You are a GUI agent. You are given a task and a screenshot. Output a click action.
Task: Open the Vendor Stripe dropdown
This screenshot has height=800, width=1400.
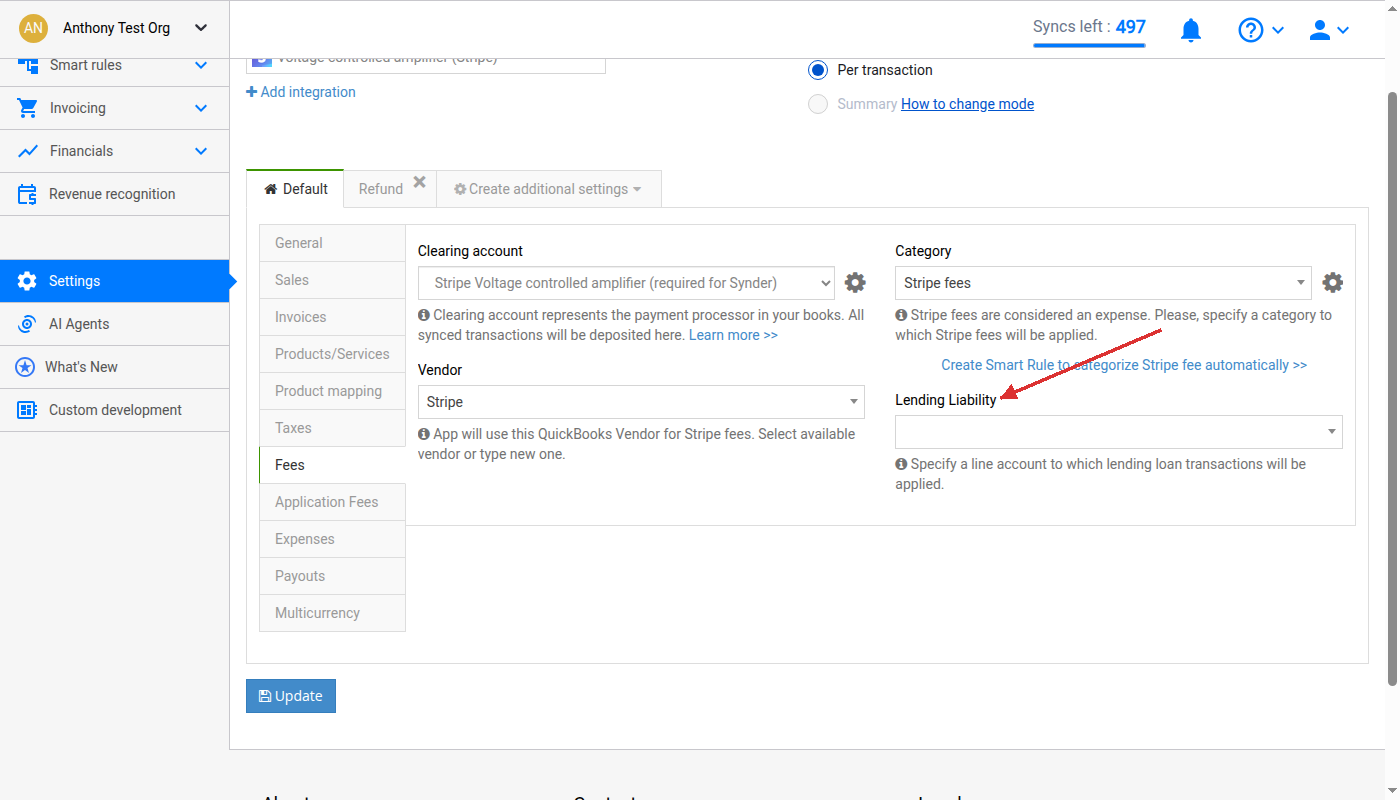[641, 402]
